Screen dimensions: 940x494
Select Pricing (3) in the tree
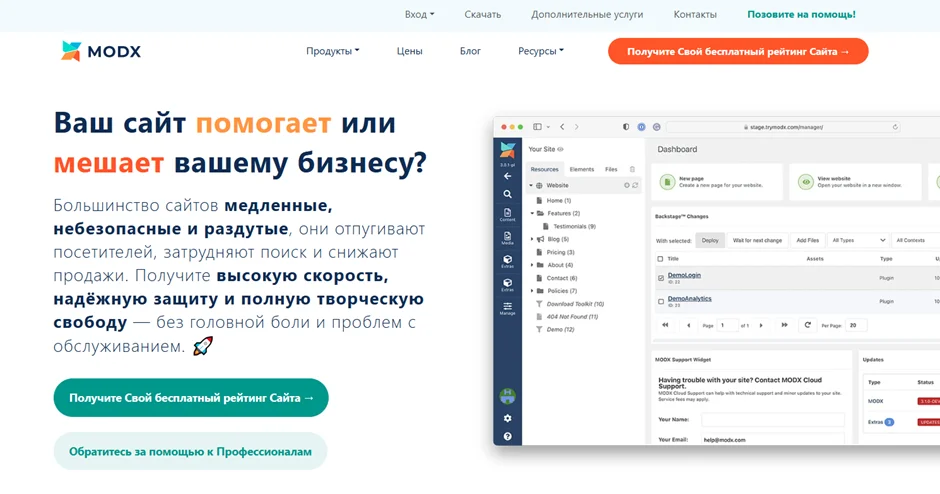[x=560, y=252]
